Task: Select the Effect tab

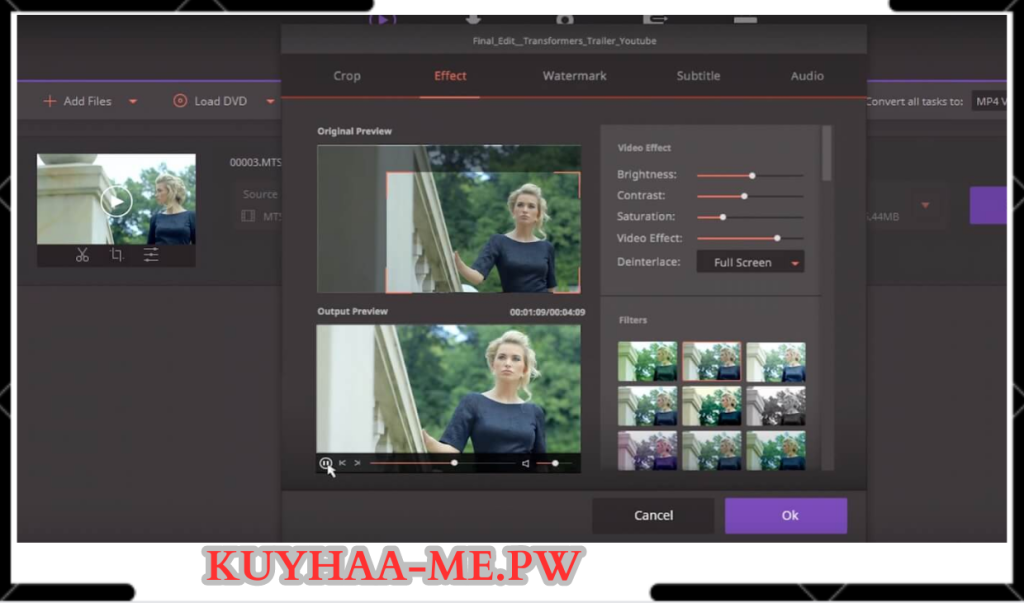Action: click(450, 76)
